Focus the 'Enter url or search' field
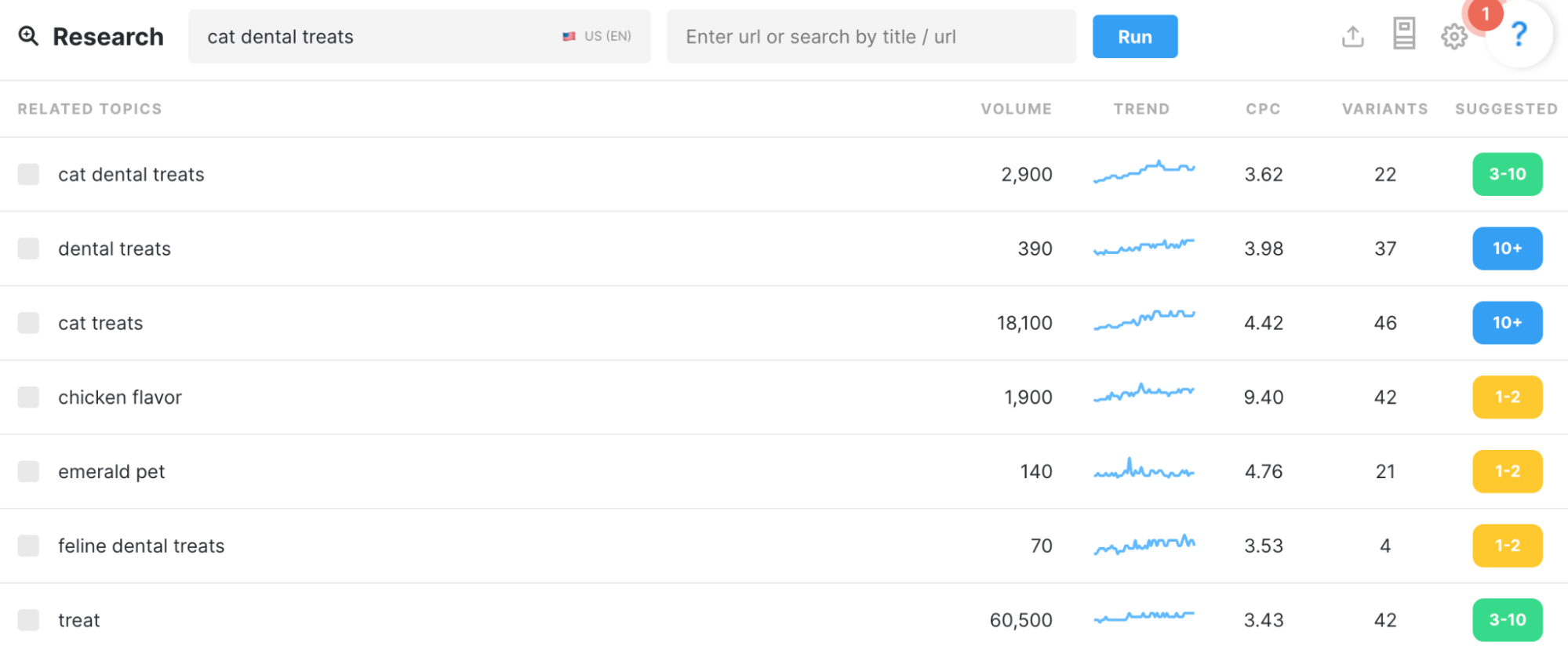Viewport: 1568px width, 653px height. point(871,37)
